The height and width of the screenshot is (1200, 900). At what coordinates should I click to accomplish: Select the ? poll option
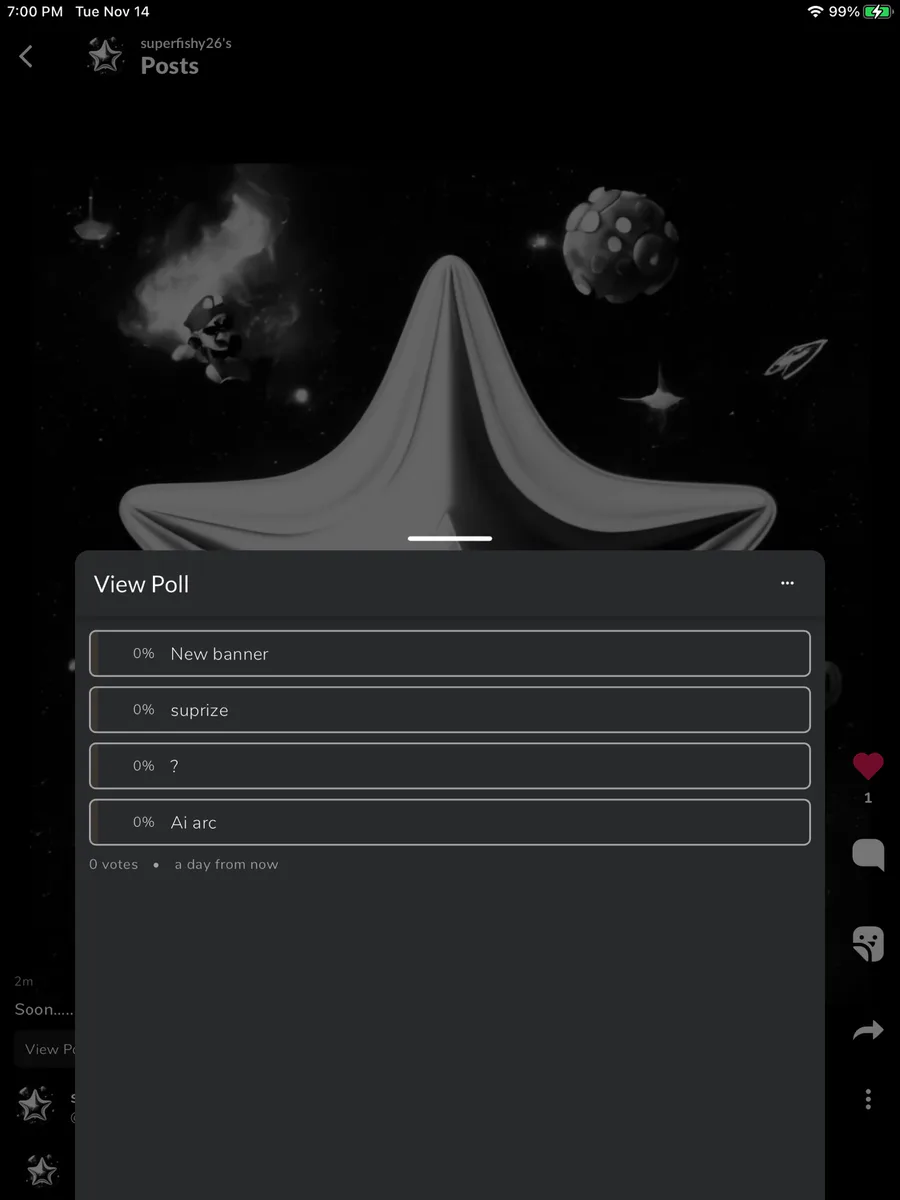pos(450,765)
